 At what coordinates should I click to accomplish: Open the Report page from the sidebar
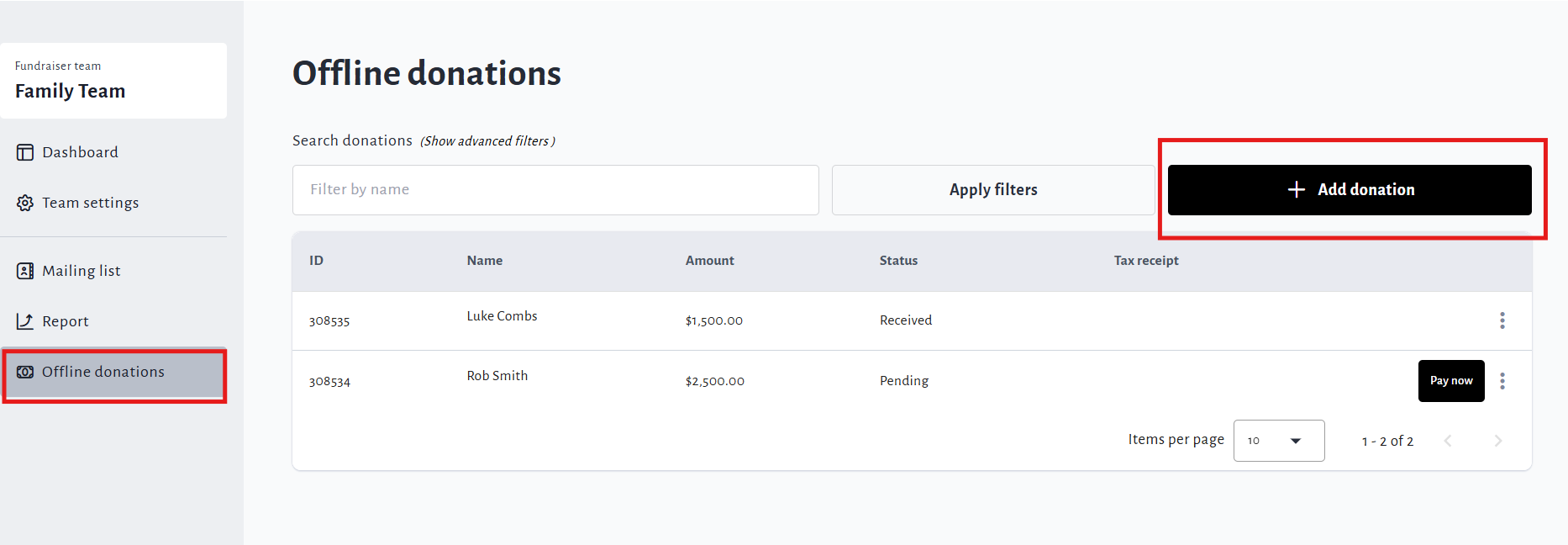(x=66, y=321)
